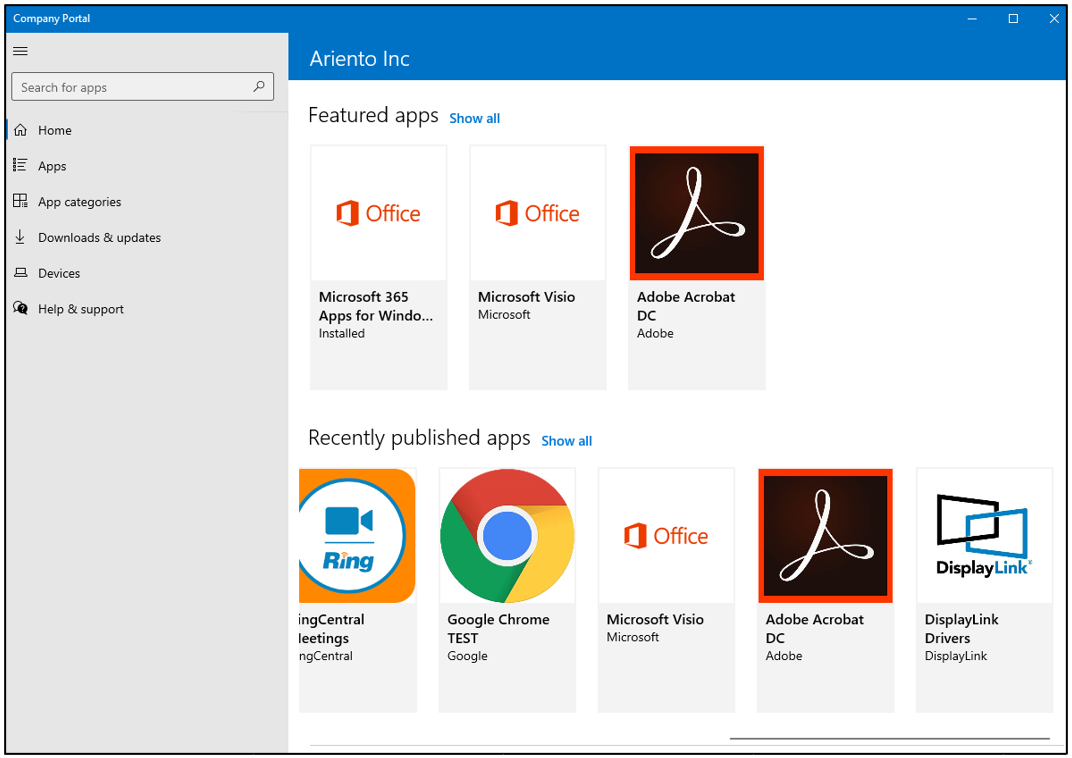Toggle the hamburger navigation menu
The width and height of the screenshot is (1072, 758).
(20, 51)
